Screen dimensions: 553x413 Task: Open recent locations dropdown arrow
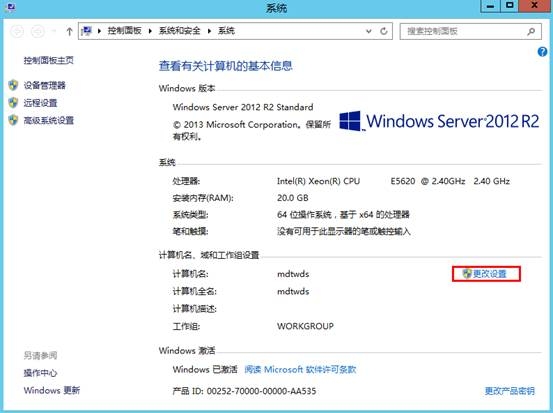point(54,31)
